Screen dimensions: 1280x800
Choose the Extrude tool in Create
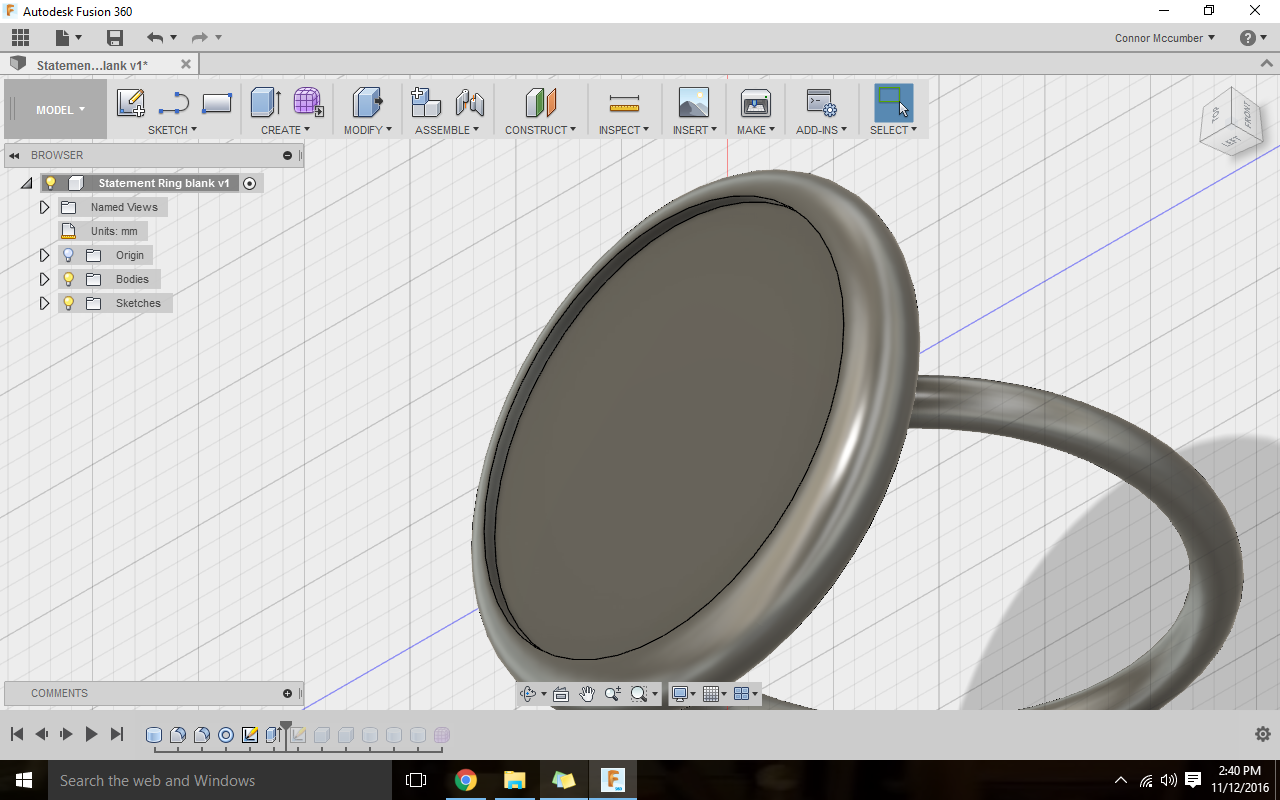click(265, 102)
